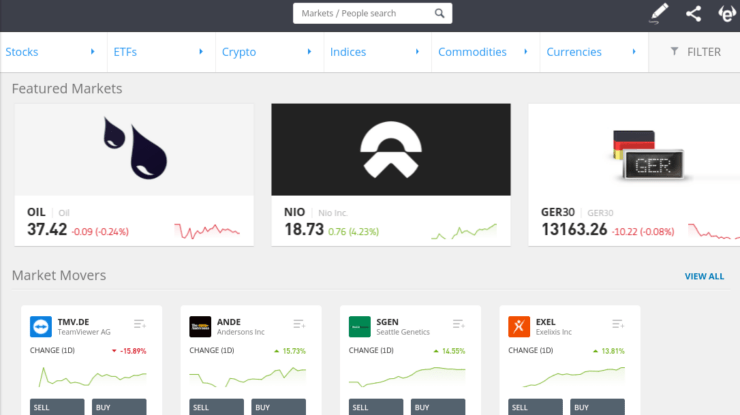Open the TeamViewer logo icon
Screen dimensions: 740x415
[41, 327]
